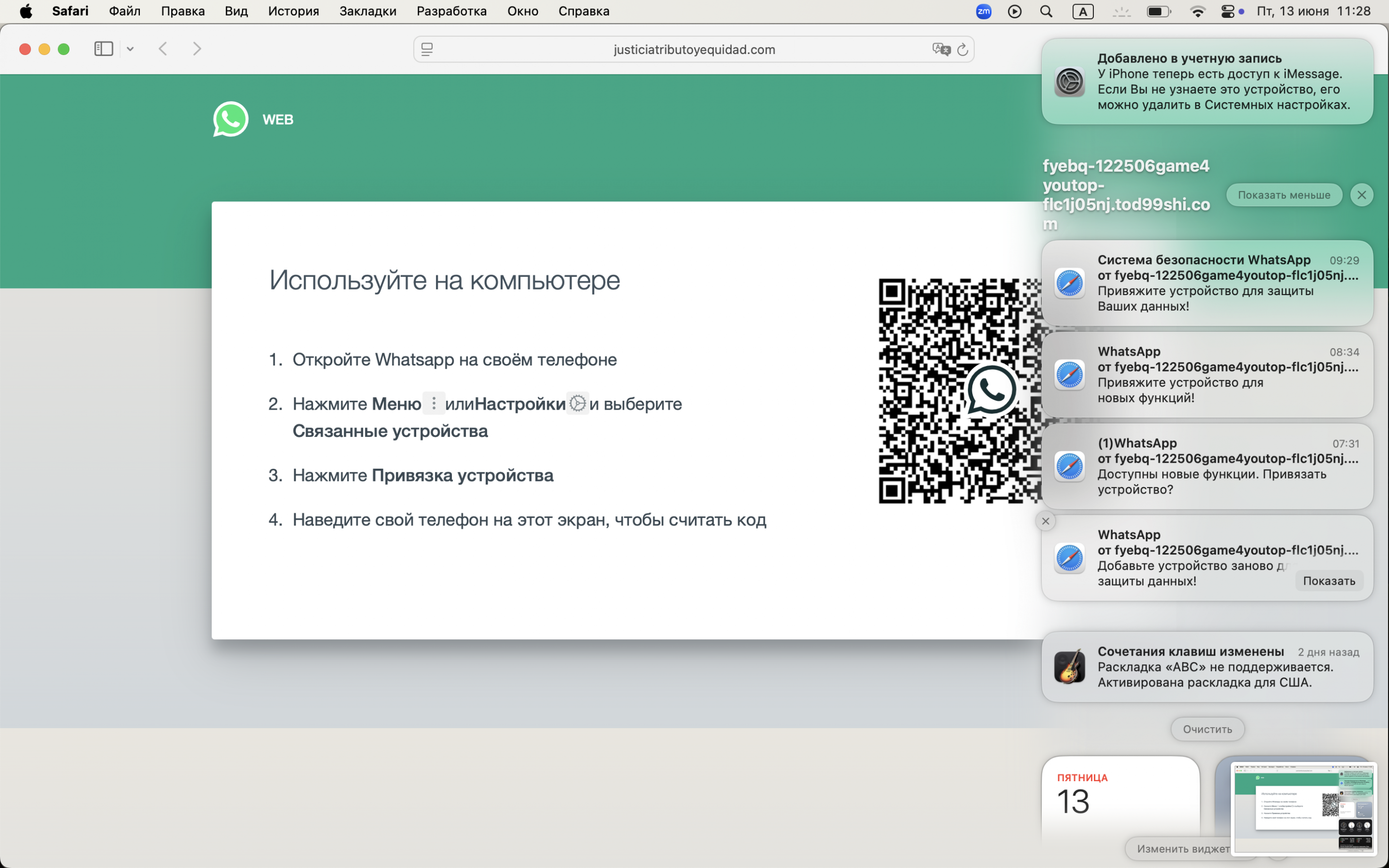Viewport: 1389px width, 868px height.
Task: Click the address bar justiciatributoyequidad.com
Action: [x=694, y=50]
